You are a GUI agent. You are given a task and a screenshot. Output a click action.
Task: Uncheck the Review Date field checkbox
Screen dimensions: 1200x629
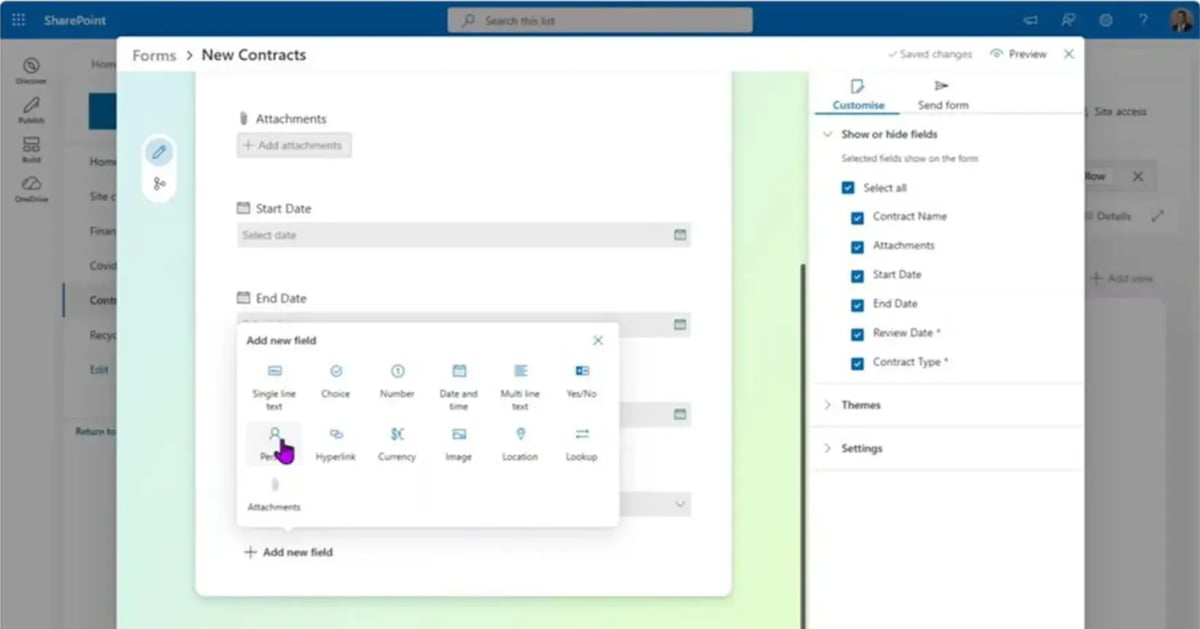pyautogui.click(x=857, y=334)
